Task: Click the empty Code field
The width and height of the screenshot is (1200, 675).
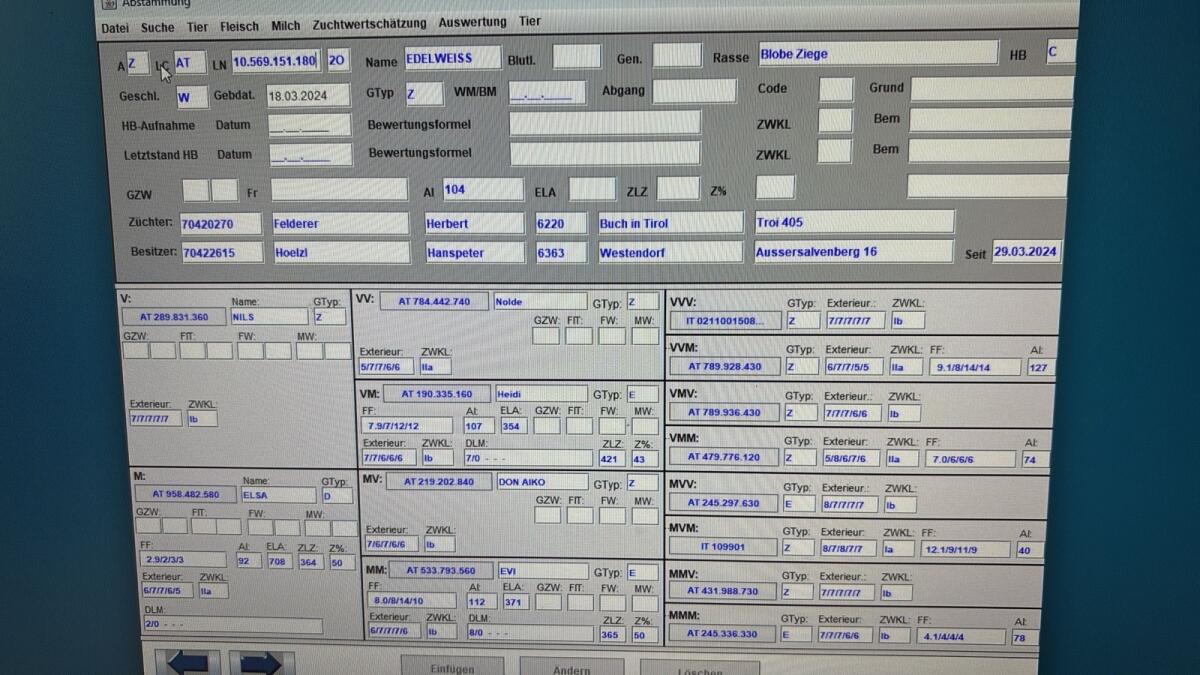Action: pos(836,88)
